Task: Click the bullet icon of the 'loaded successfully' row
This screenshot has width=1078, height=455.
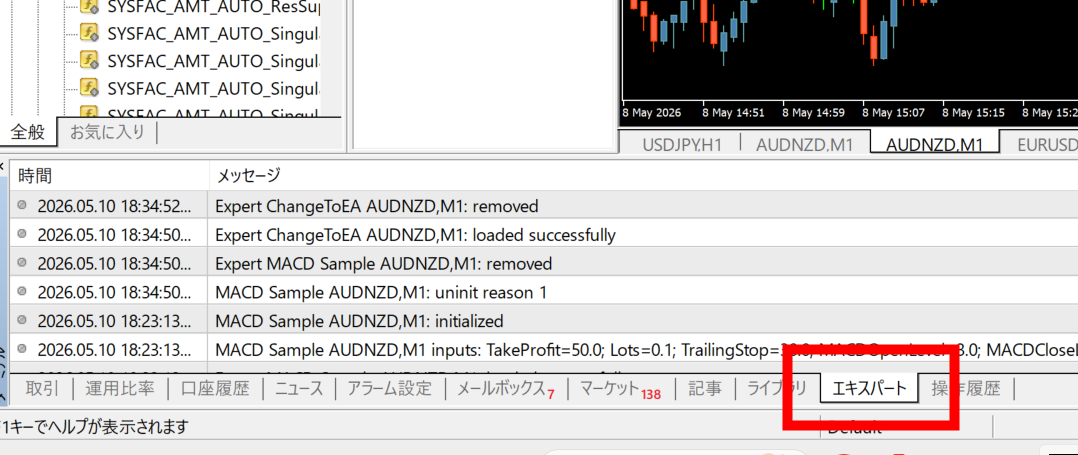Action: coord(22,234)
